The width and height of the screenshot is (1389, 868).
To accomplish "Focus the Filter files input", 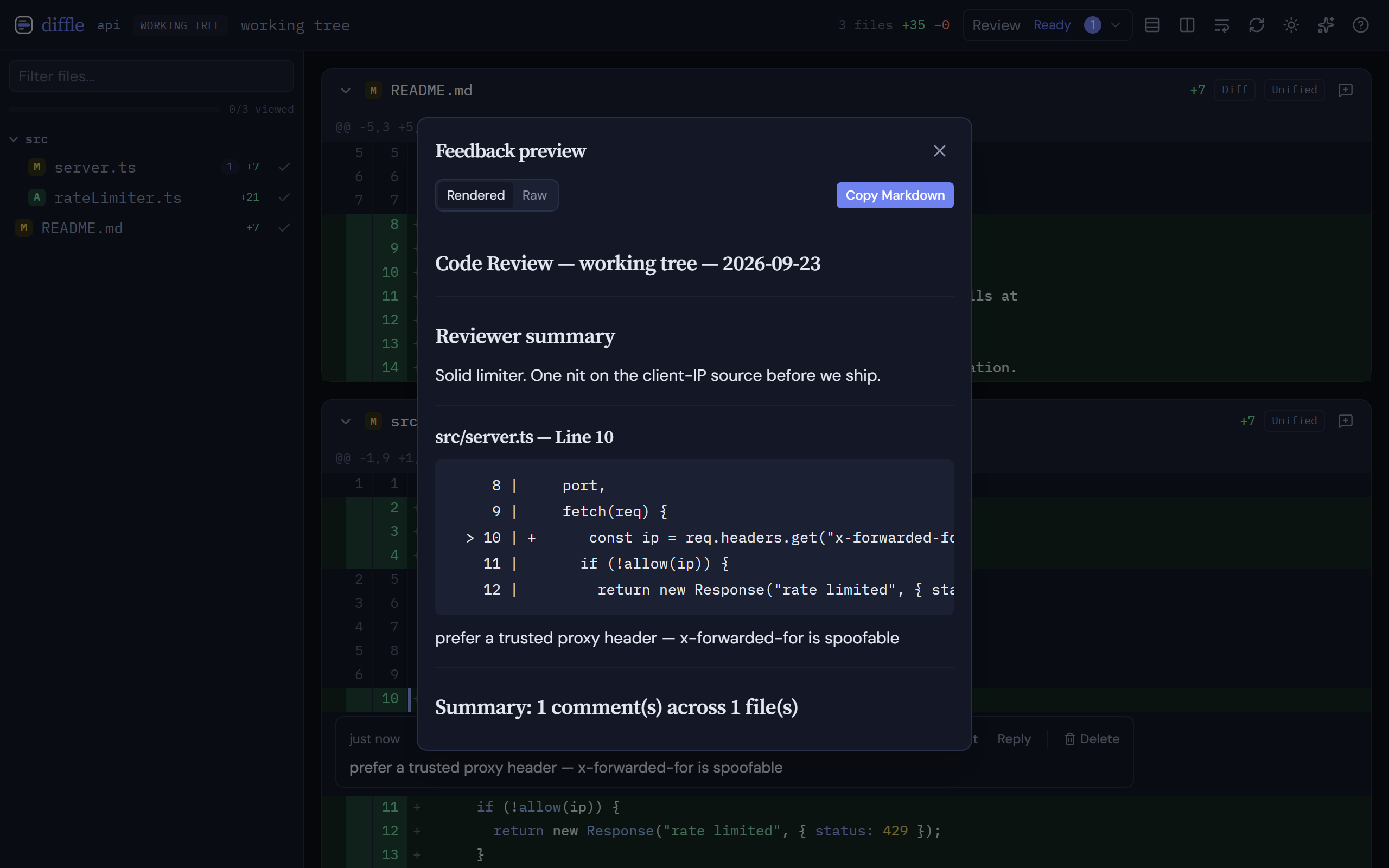I will click(x=151, y=76).
